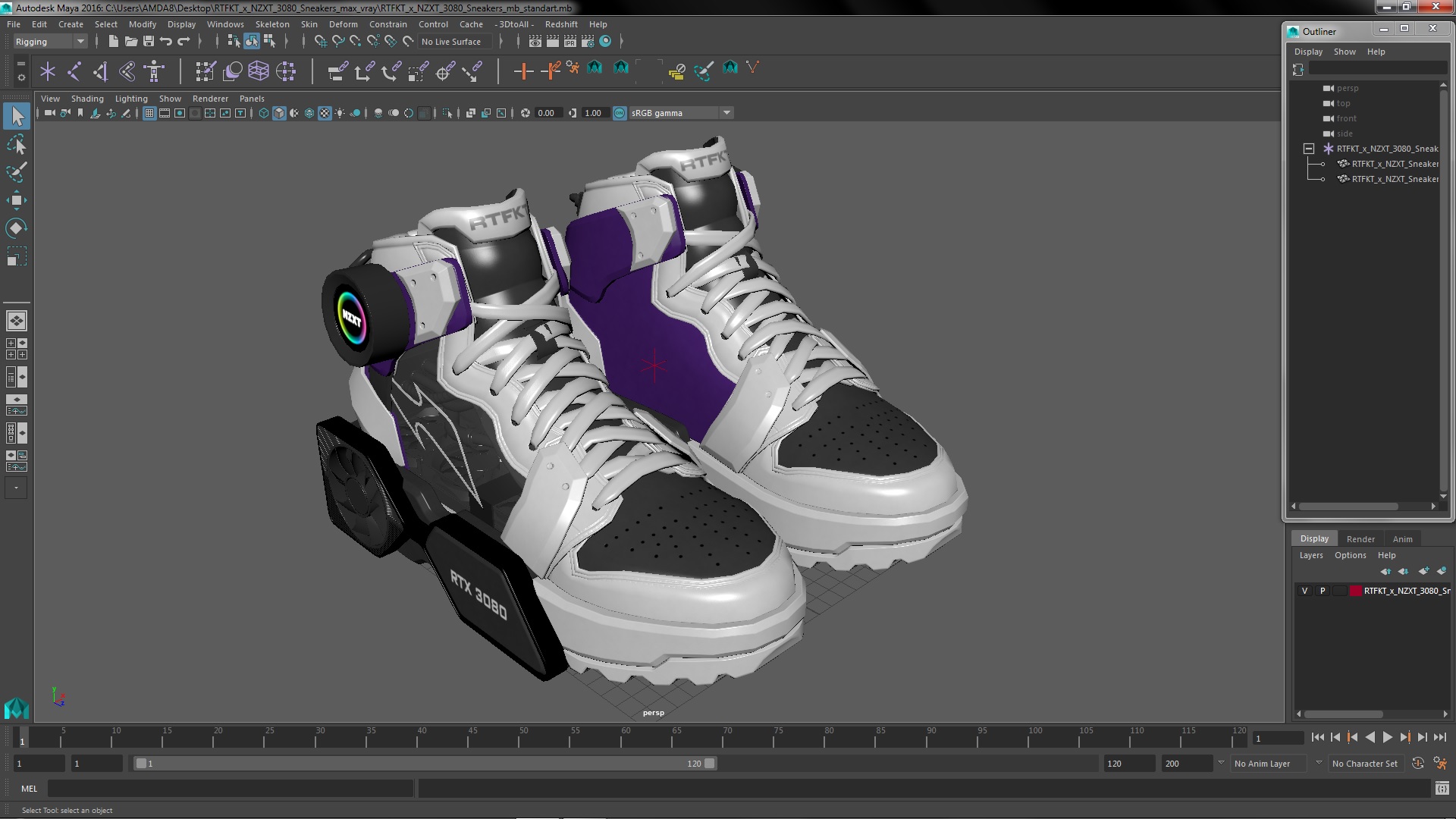The height and width of the screenshot is (819, 1456).
Task: Click the Create Cluster shelf icon
Action: [286, 71]
